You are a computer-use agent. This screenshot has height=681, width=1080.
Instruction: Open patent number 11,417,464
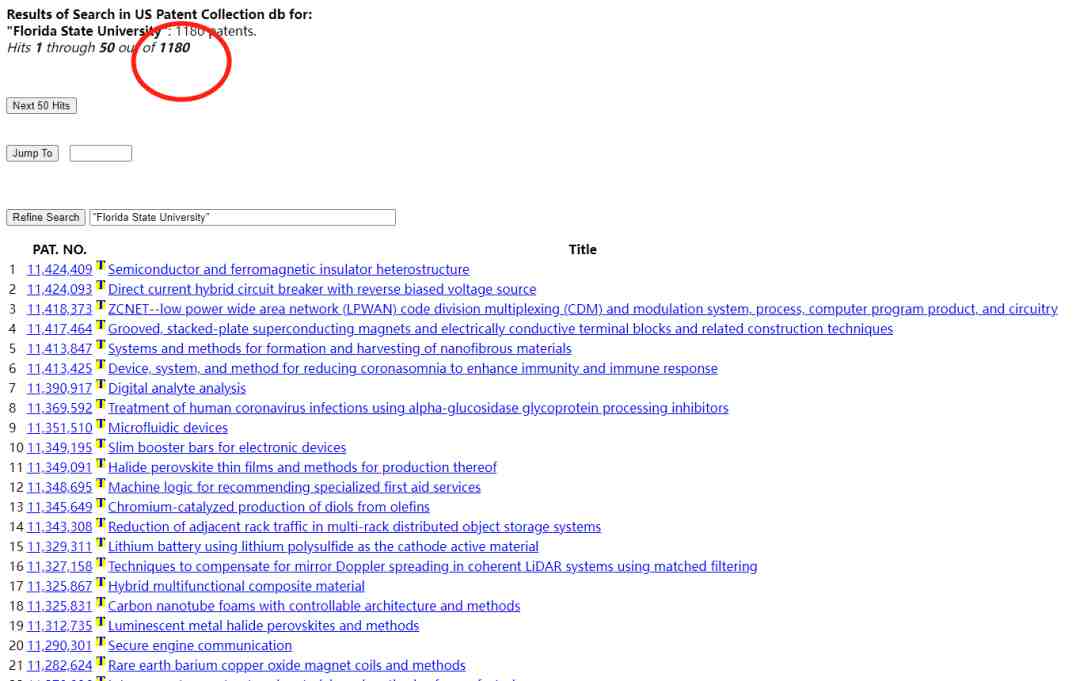[59, 329]
